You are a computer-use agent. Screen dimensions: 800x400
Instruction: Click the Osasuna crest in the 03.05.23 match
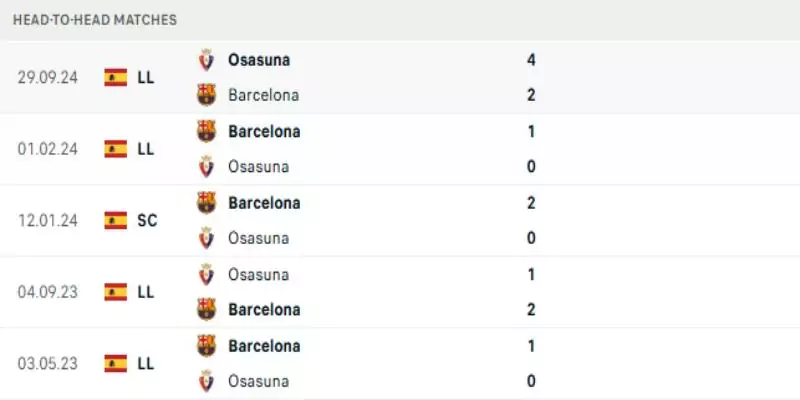pos(207,381)
